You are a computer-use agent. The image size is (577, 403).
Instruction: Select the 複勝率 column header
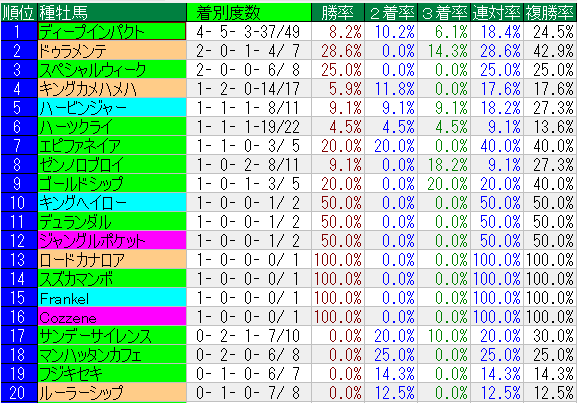[x=549, y=13]
